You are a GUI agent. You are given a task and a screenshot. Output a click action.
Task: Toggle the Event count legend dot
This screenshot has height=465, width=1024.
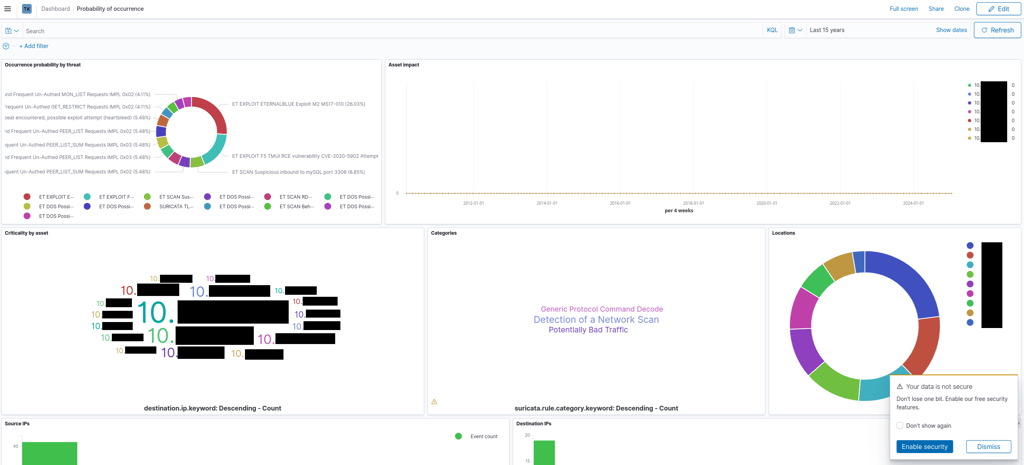coord(458,436)
